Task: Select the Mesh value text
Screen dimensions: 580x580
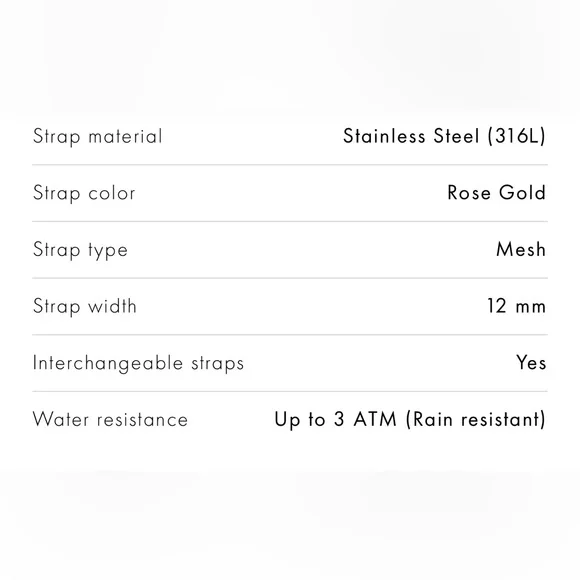Action: pyautogui.click(x=521, y=249)
